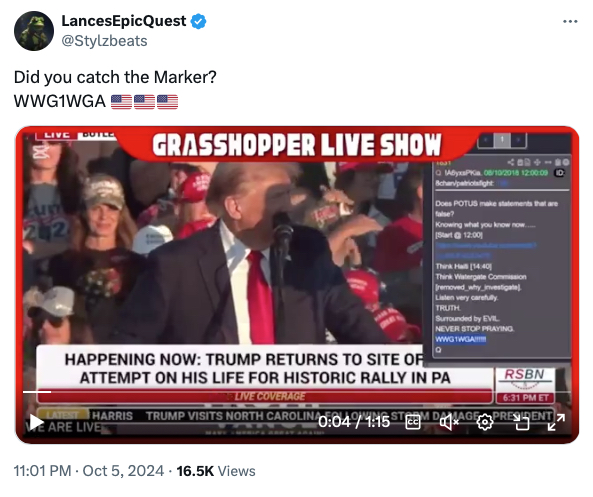Open the tweet timestamp 11:01 PM link
Screen dimensions: 593x497
42,471
